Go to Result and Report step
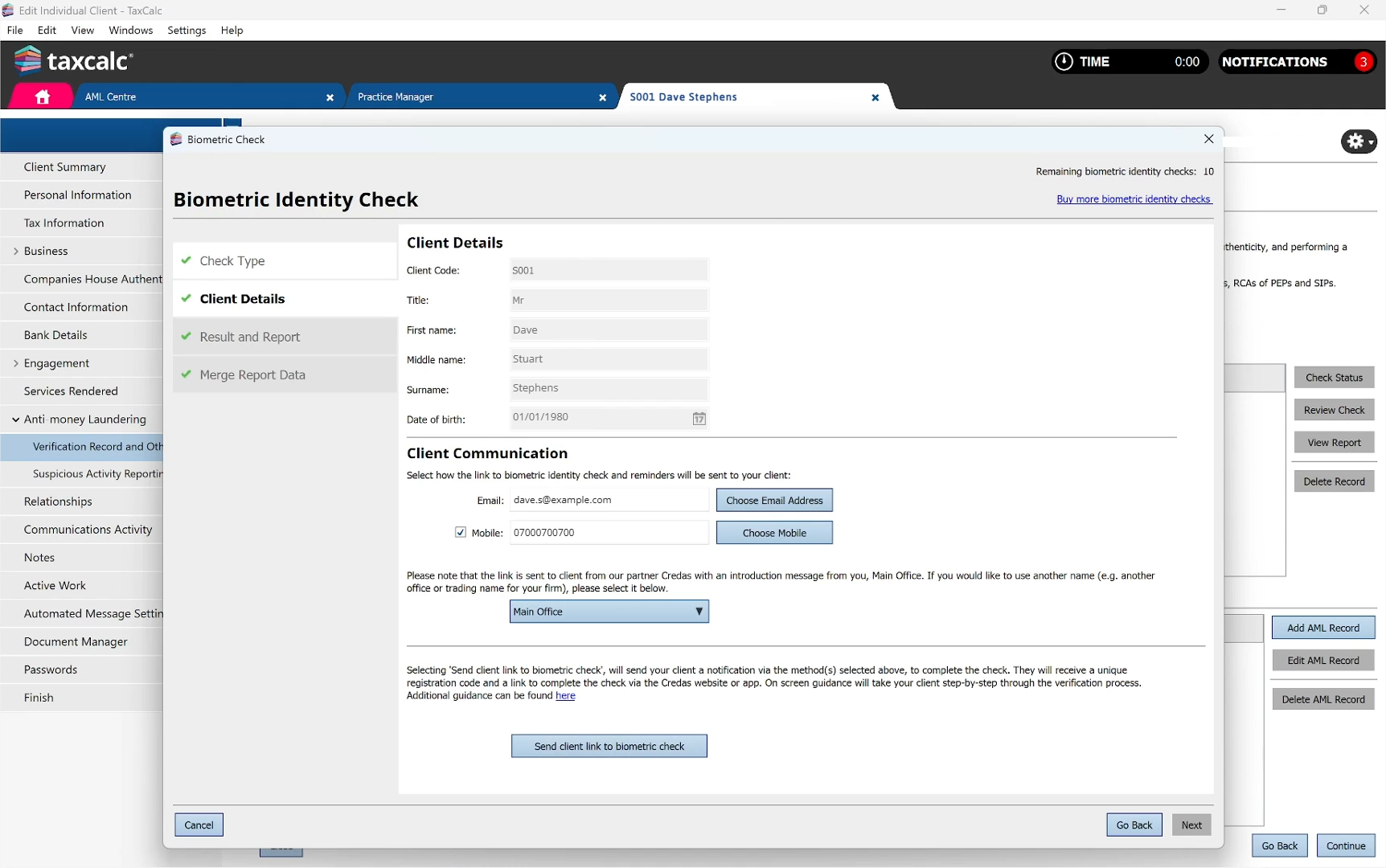1386x868 pixels. (285, 337)
